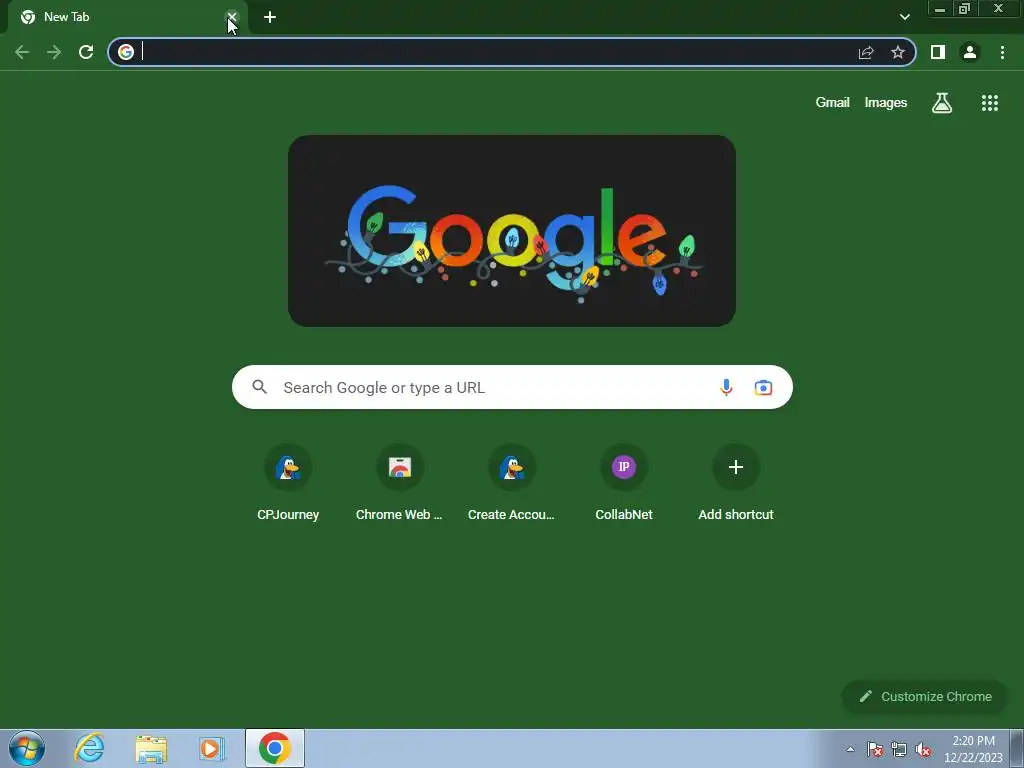Click Show desktop strip on taskbar
Screen dimensions: 1024x768
[x=1017, y=748]
